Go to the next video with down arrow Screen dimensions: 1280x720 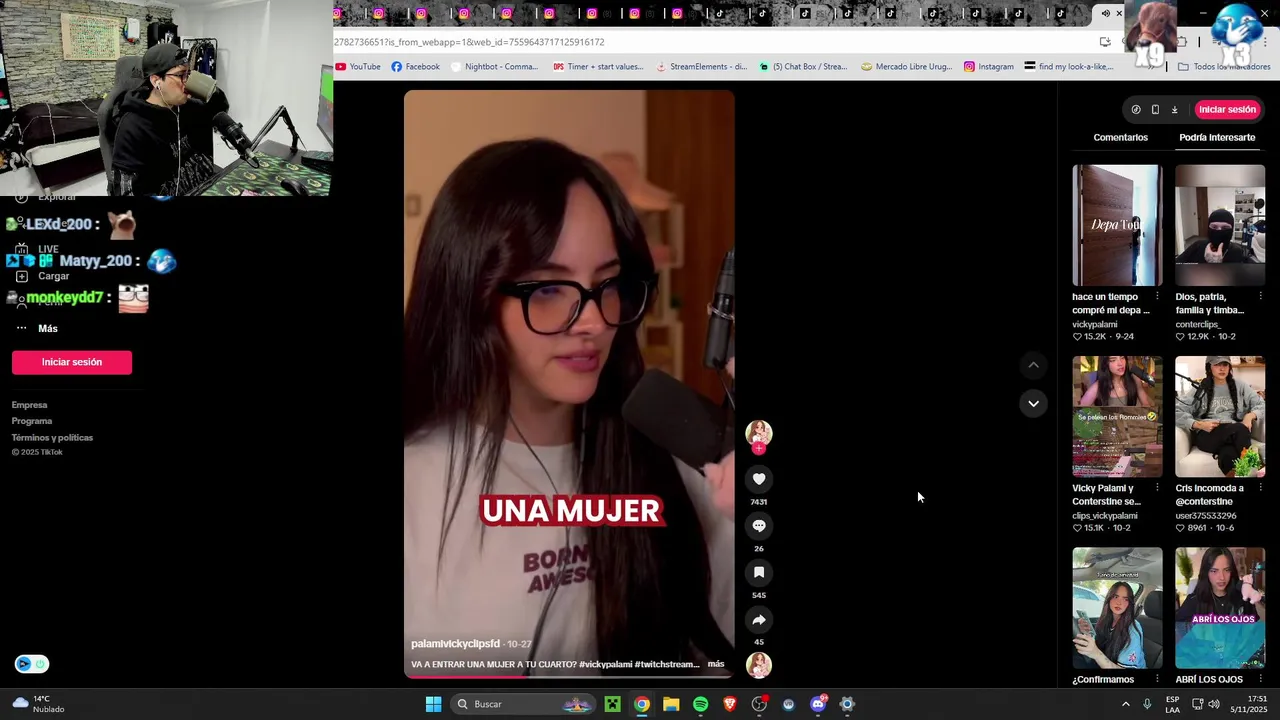tap(1033, 404)
